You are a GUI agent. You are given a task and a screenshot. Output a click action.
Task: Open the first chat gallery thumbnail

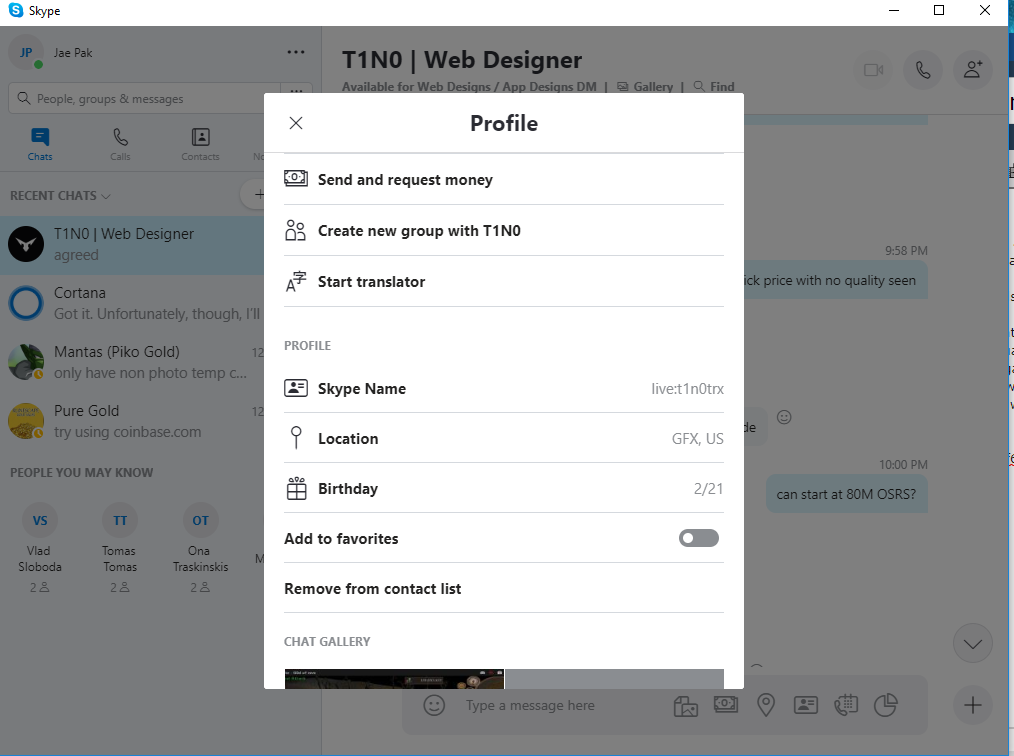(394, 679)
